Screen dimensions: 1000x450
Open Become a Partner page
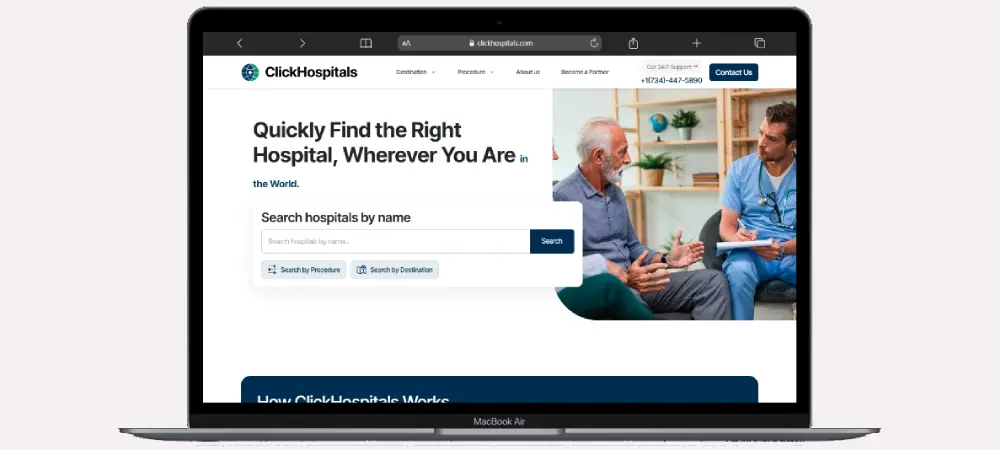tap(585, 72)
